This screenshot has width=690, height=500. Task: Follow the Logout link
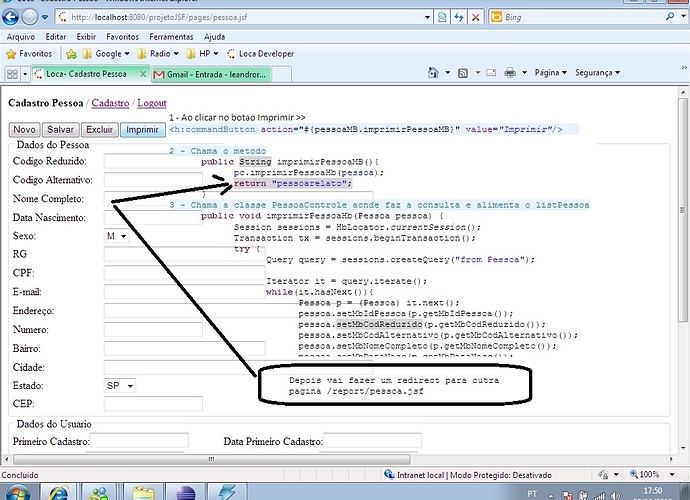tap(152, 103)
